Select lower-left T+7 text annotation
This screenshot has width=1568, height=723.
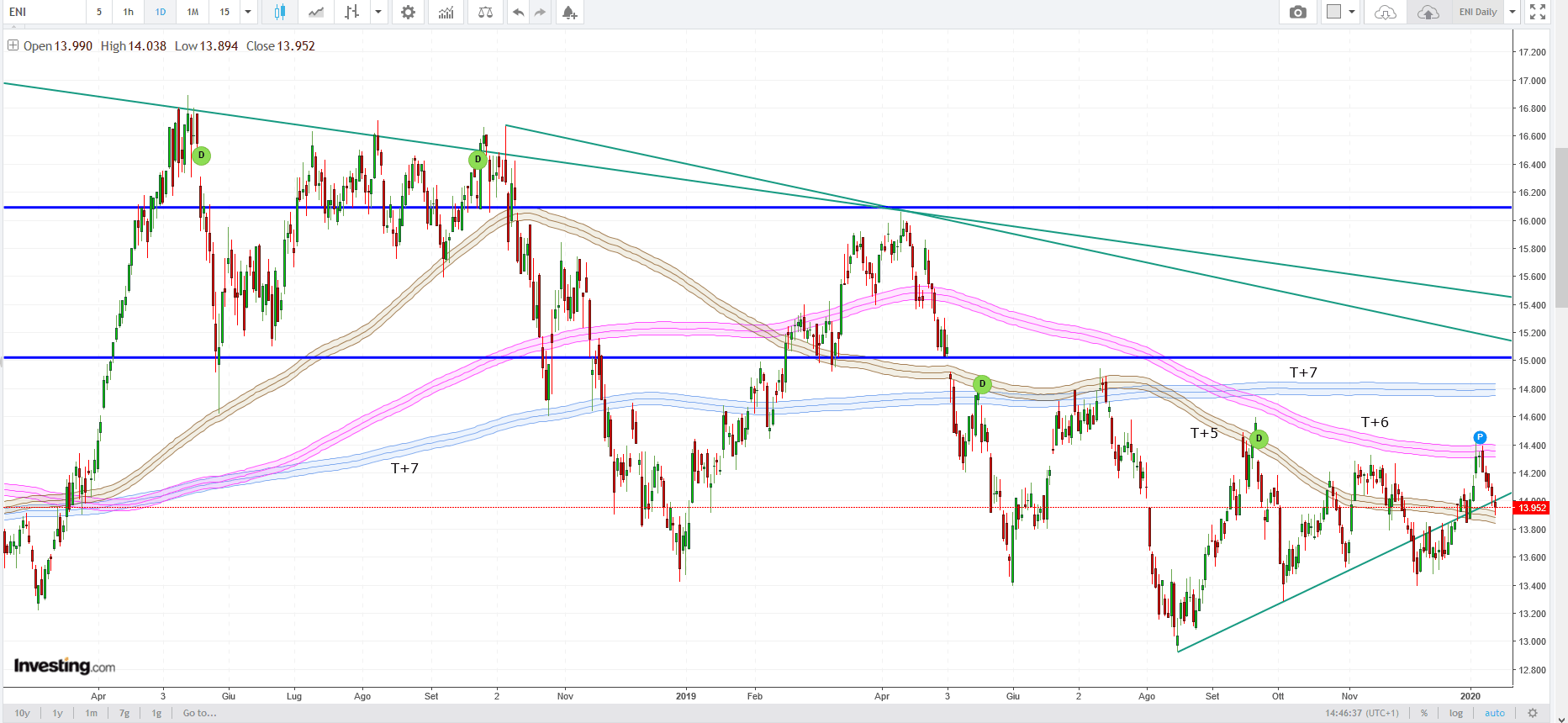point(404,468)
